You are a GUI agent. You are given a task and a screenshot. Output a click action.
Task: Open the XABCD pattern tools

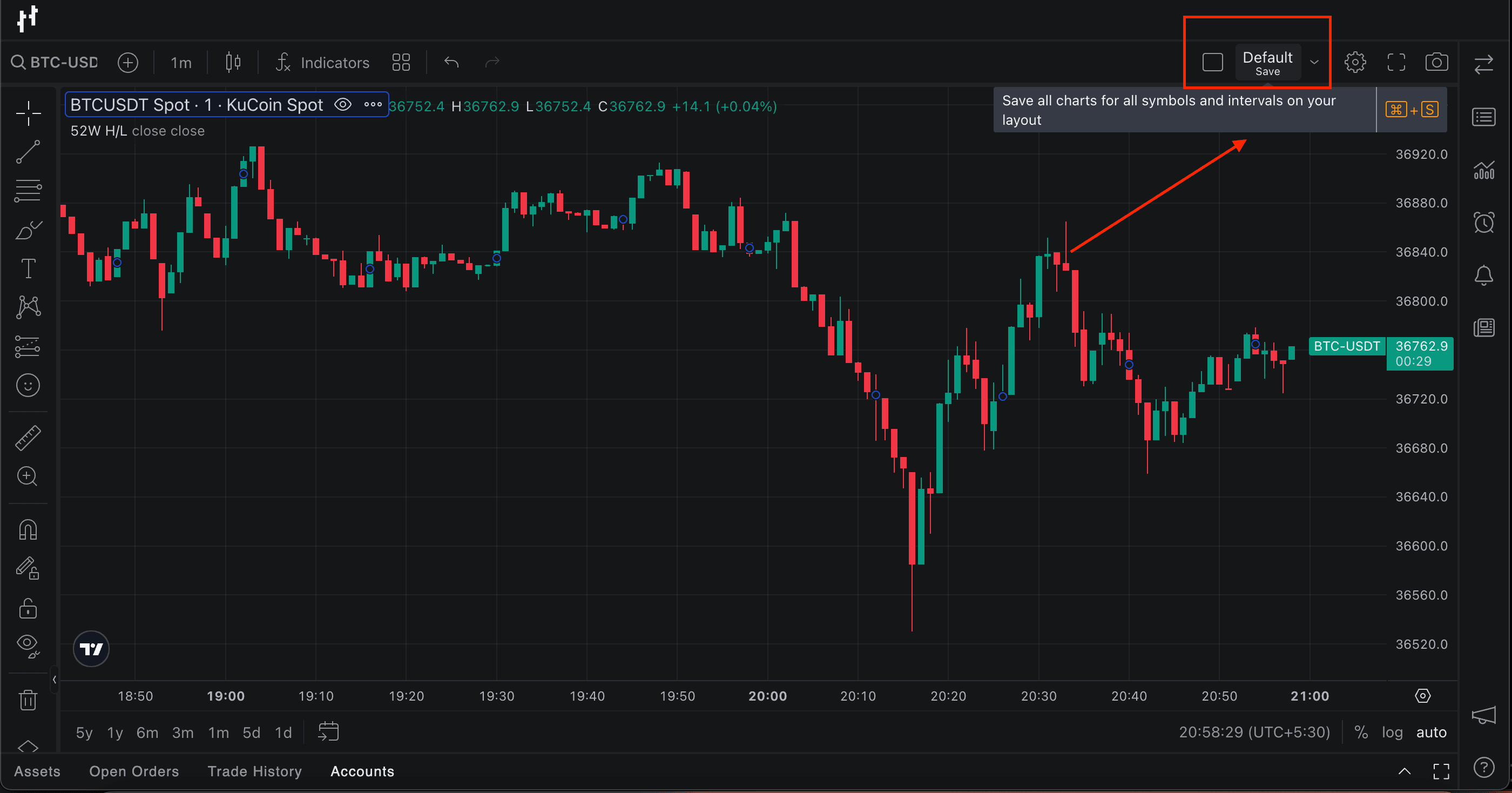pyautogui.click(x=28, y=307)
